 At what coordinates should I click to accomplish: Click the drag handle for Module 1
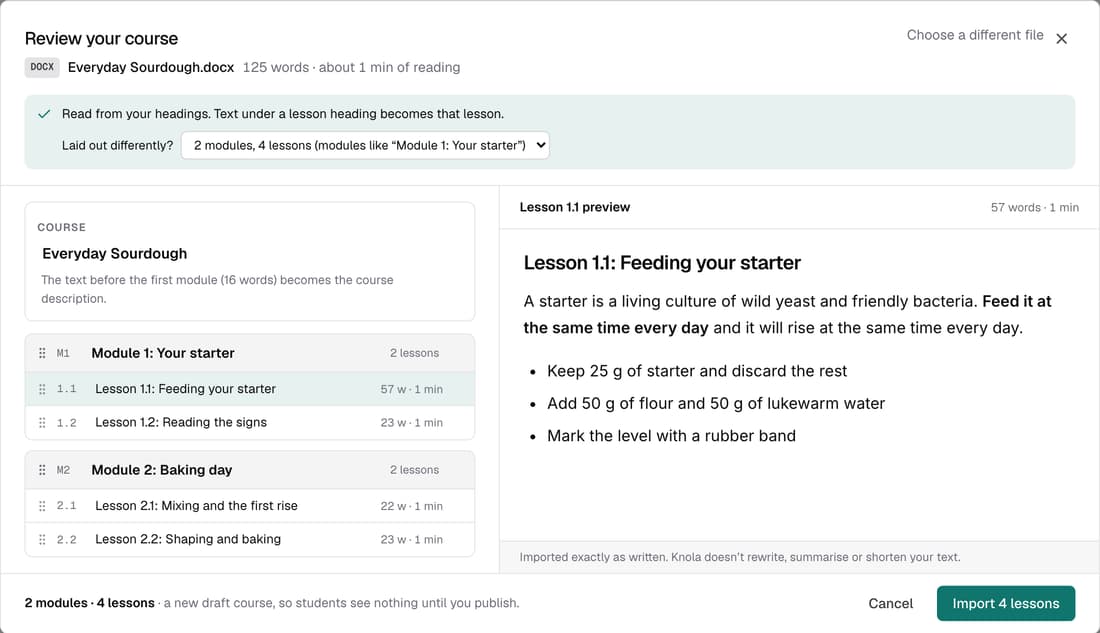click(x=42, y=353)
